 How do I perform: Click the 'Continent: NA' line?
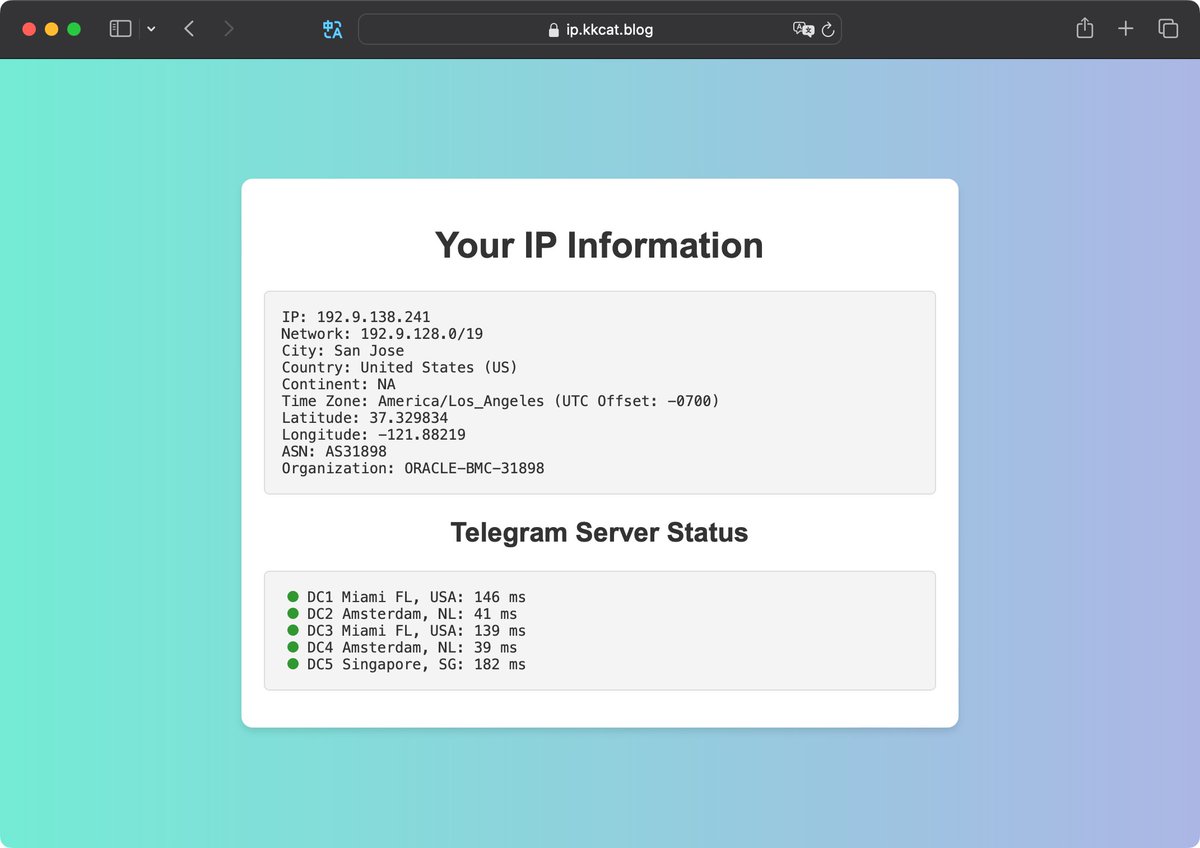[338, 384]
